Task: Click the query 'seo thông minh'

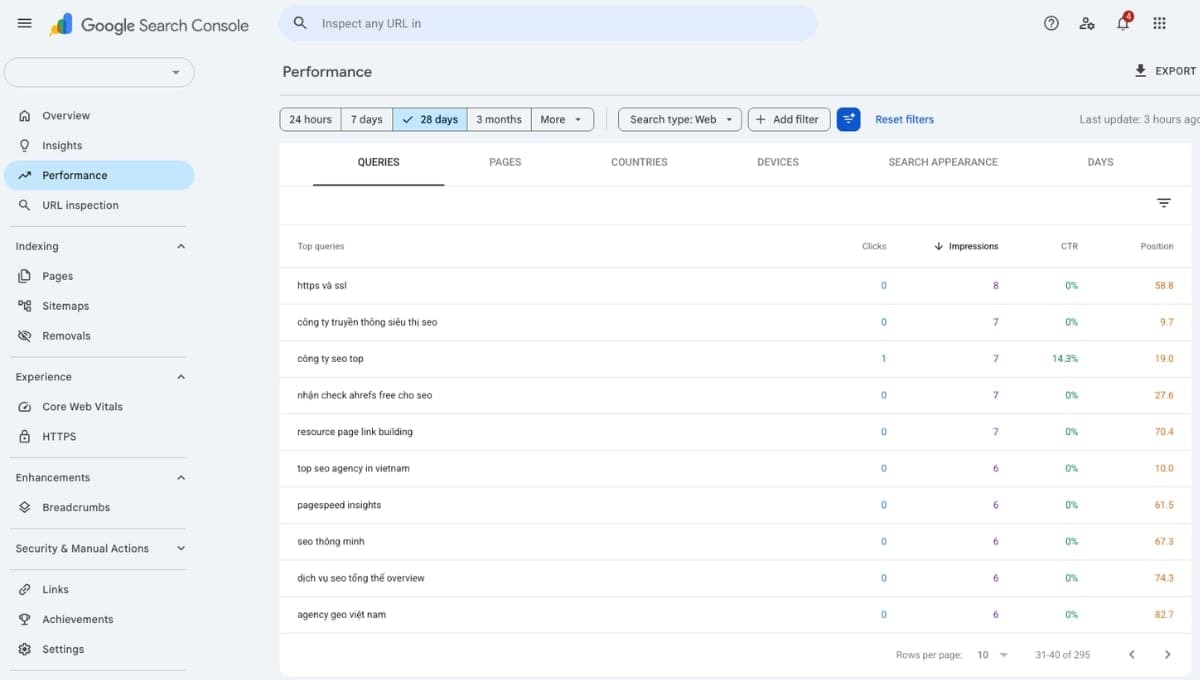Action: coord(331,541)
